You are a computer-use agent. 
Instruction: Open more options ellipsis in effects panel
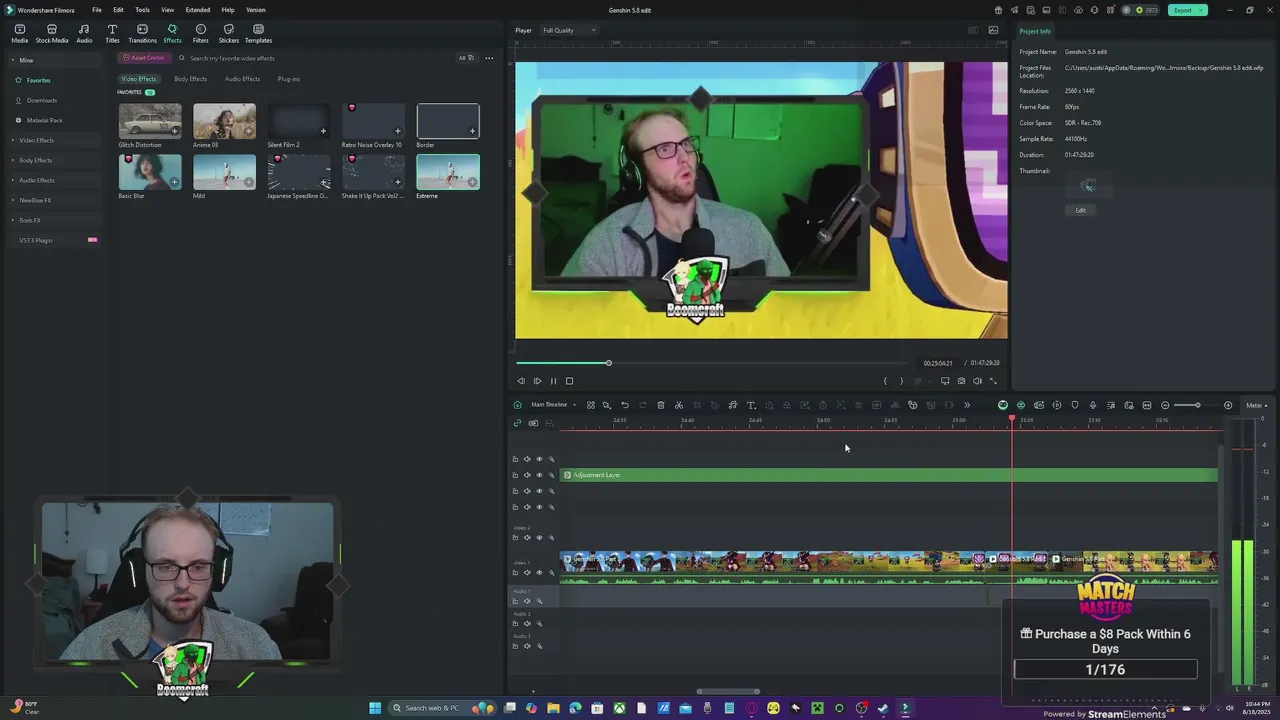(x=489, y=58)
